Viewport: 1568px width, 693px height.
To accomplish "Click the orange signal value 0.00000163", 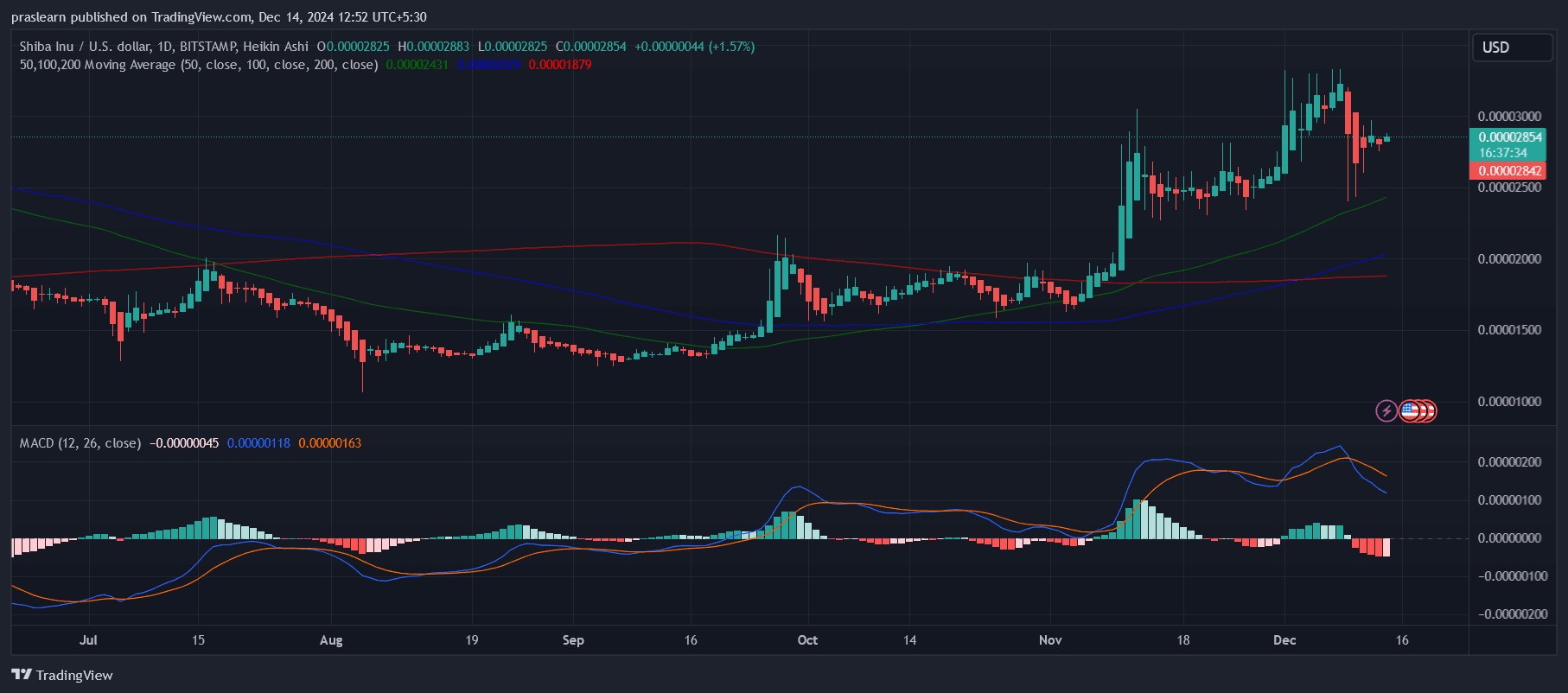I will click(330, 443).
